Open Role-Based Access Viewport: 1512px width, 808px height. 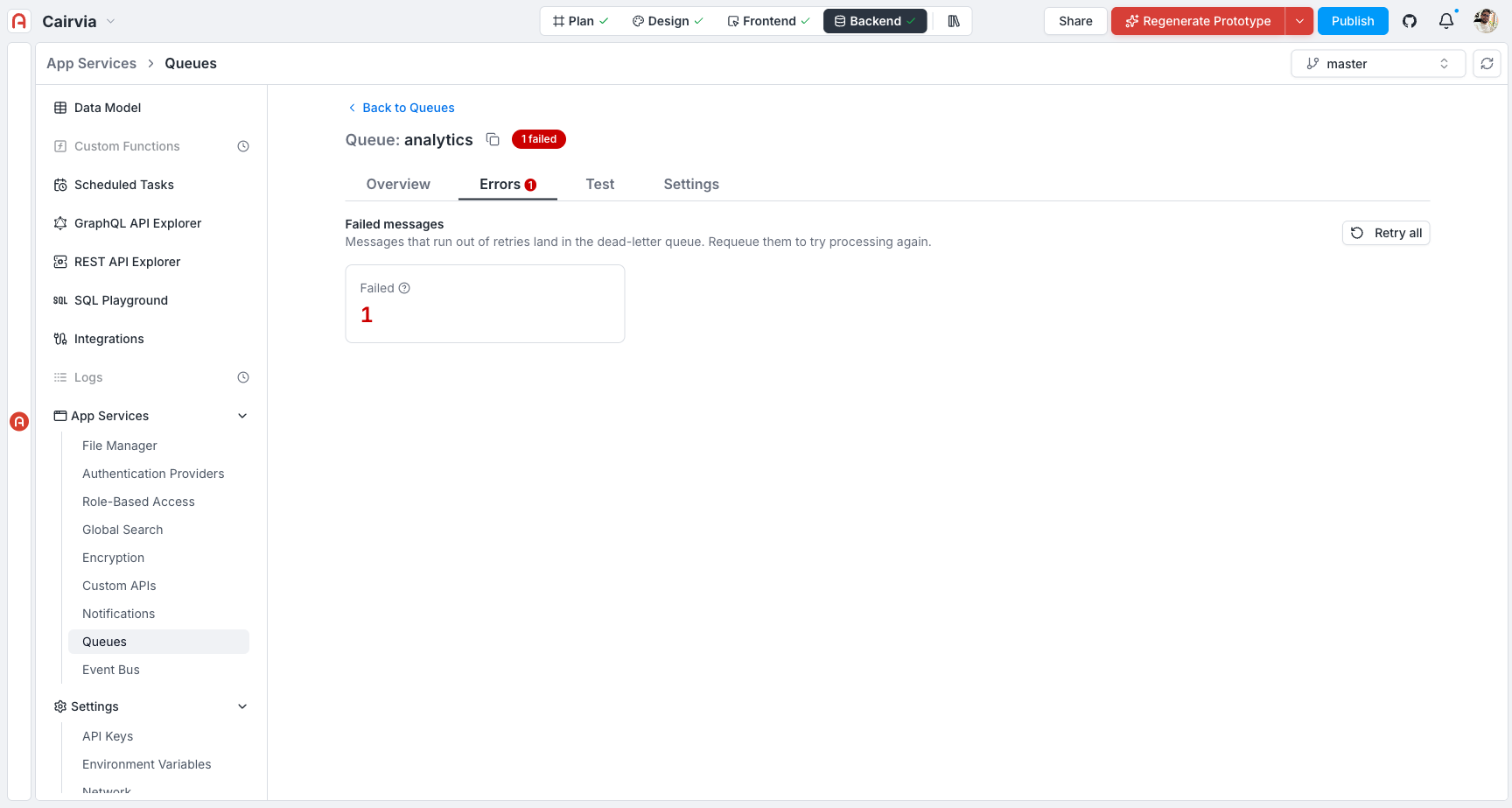(158, 502)
